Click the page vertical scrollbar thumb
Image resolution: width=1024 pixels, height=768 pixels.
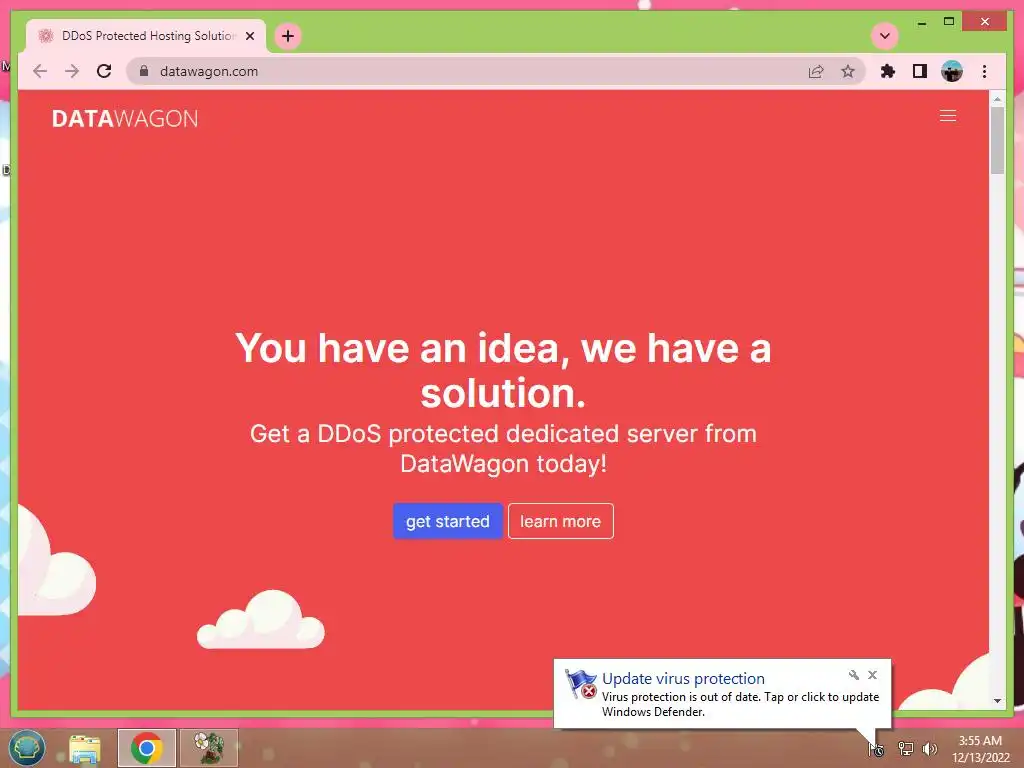(x=997, y=140)
